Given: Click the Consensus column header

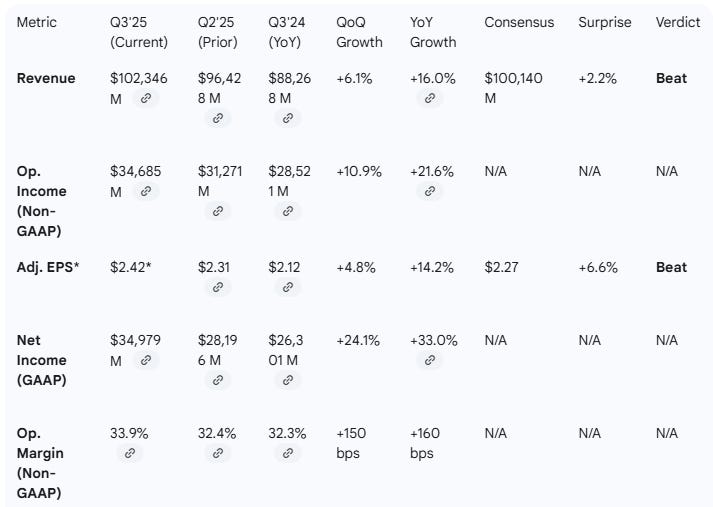Looking at the screenshot, I should (518, 22).
